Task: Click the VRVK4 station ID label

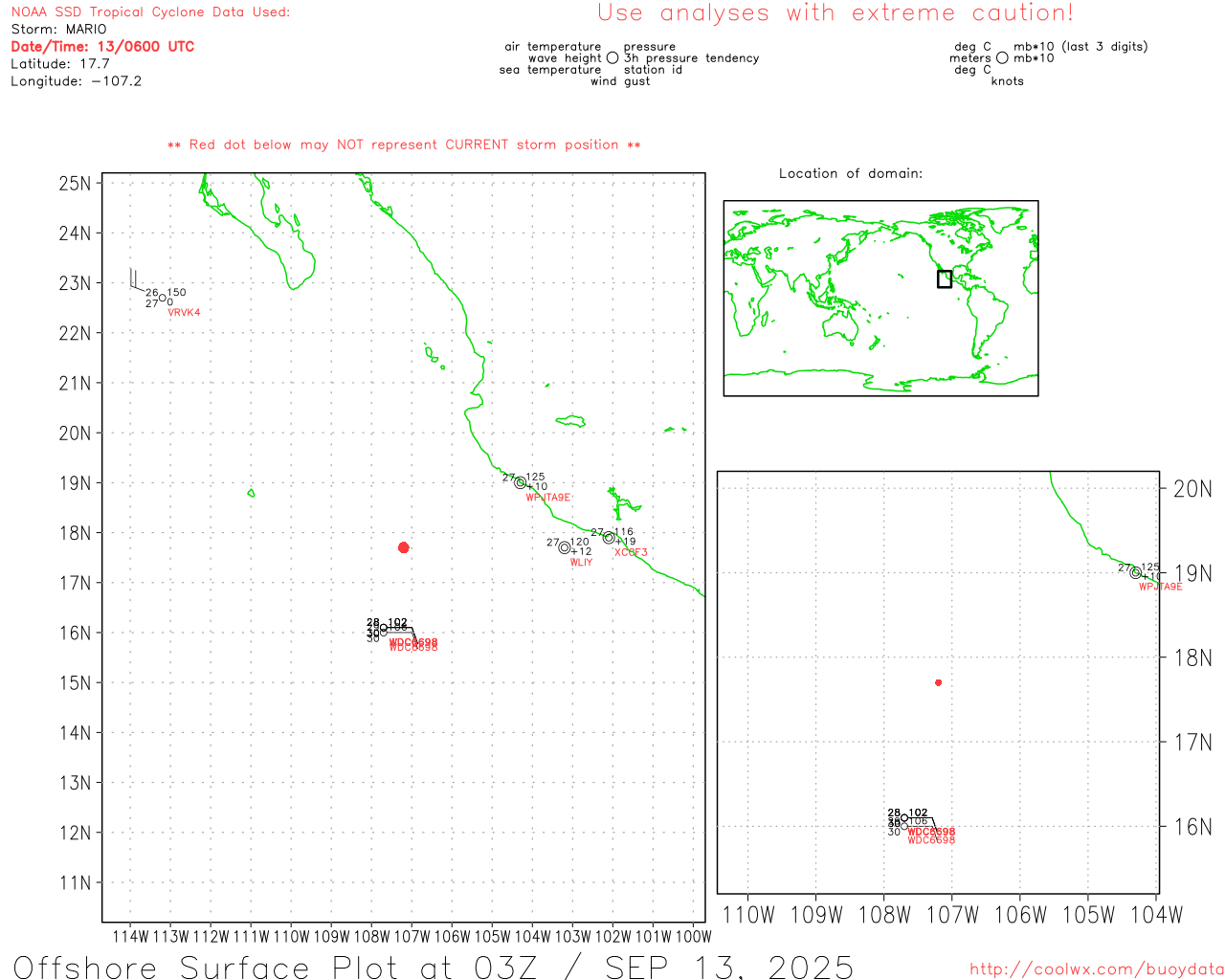Action: [x=184, y=313]
